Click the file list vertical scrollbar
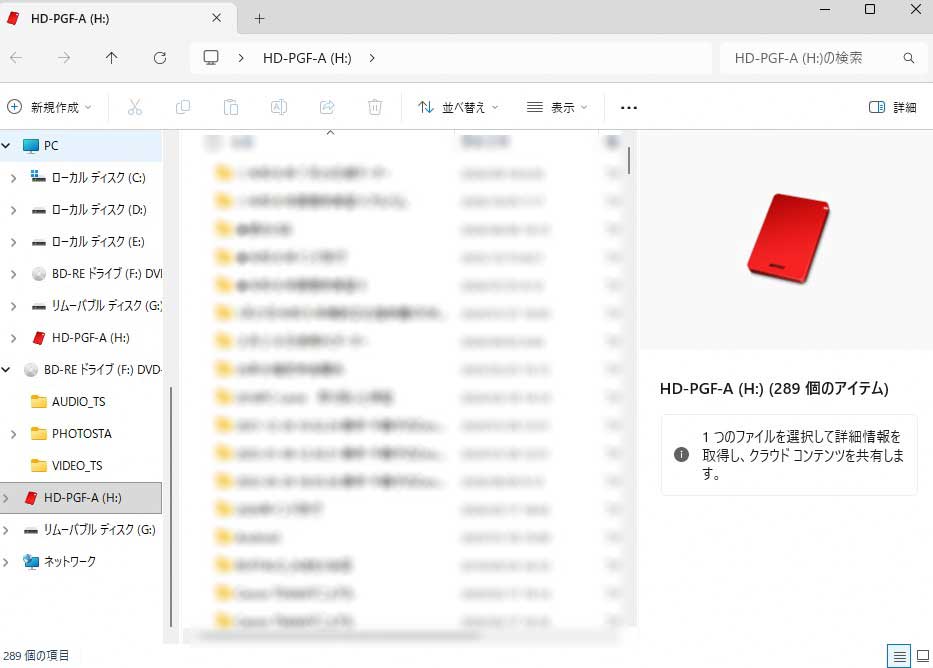This screenshot has height=668, width=933. click(x=629, y=161)
